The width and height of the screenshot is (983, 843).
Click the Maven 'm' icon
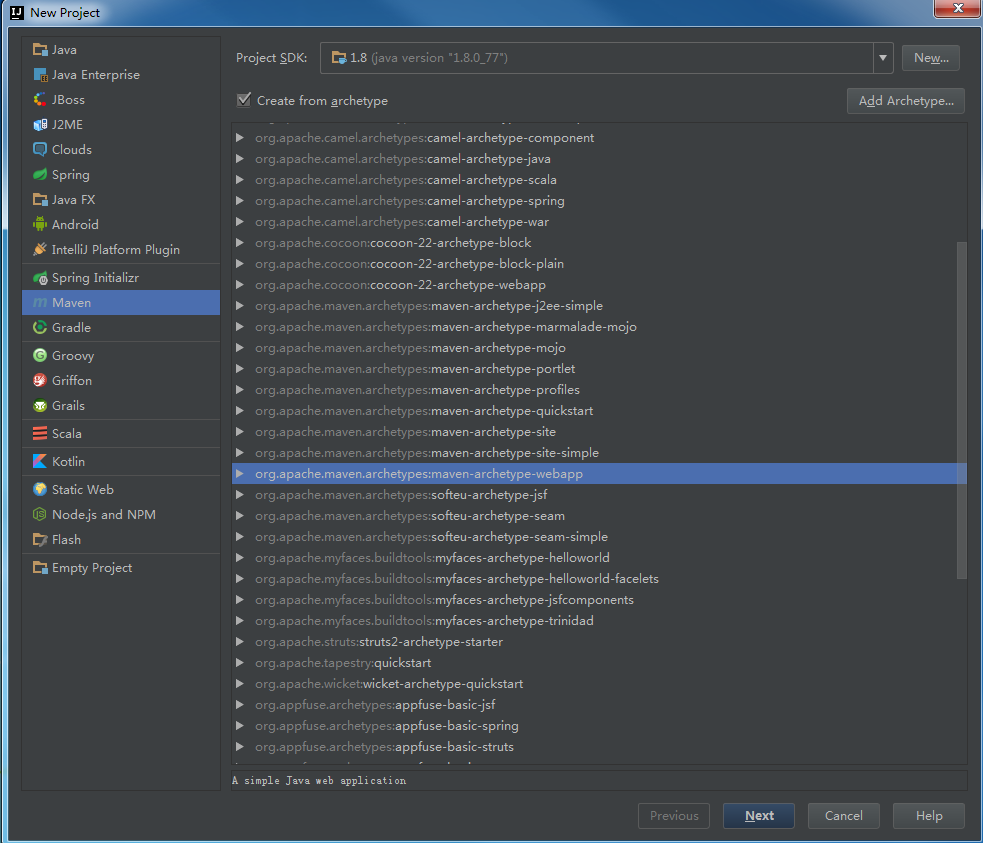pos(40,303)
